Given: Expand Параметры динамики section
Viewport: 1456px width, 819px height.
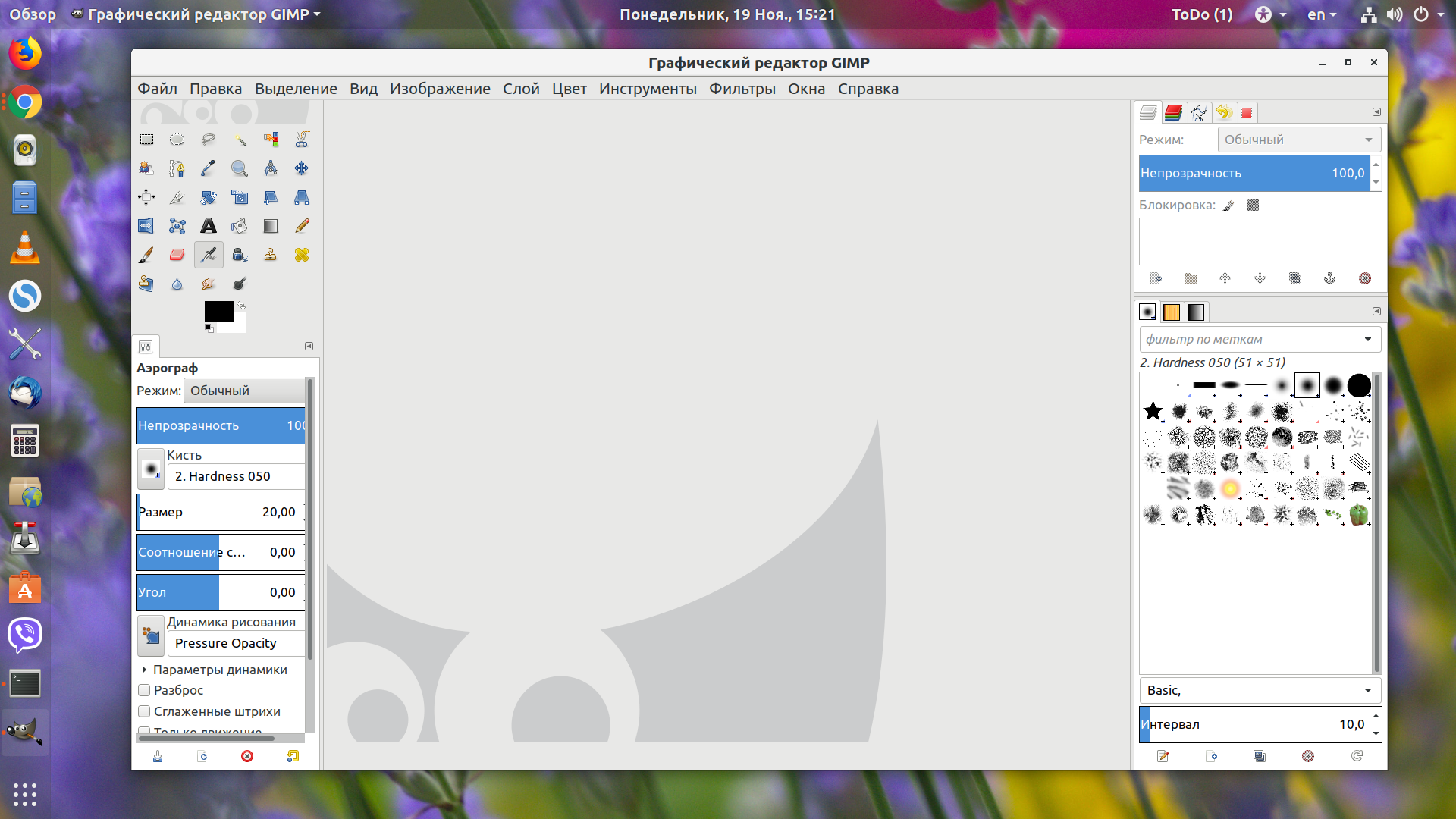Looking at the screenshot, I should coord(144,670).
